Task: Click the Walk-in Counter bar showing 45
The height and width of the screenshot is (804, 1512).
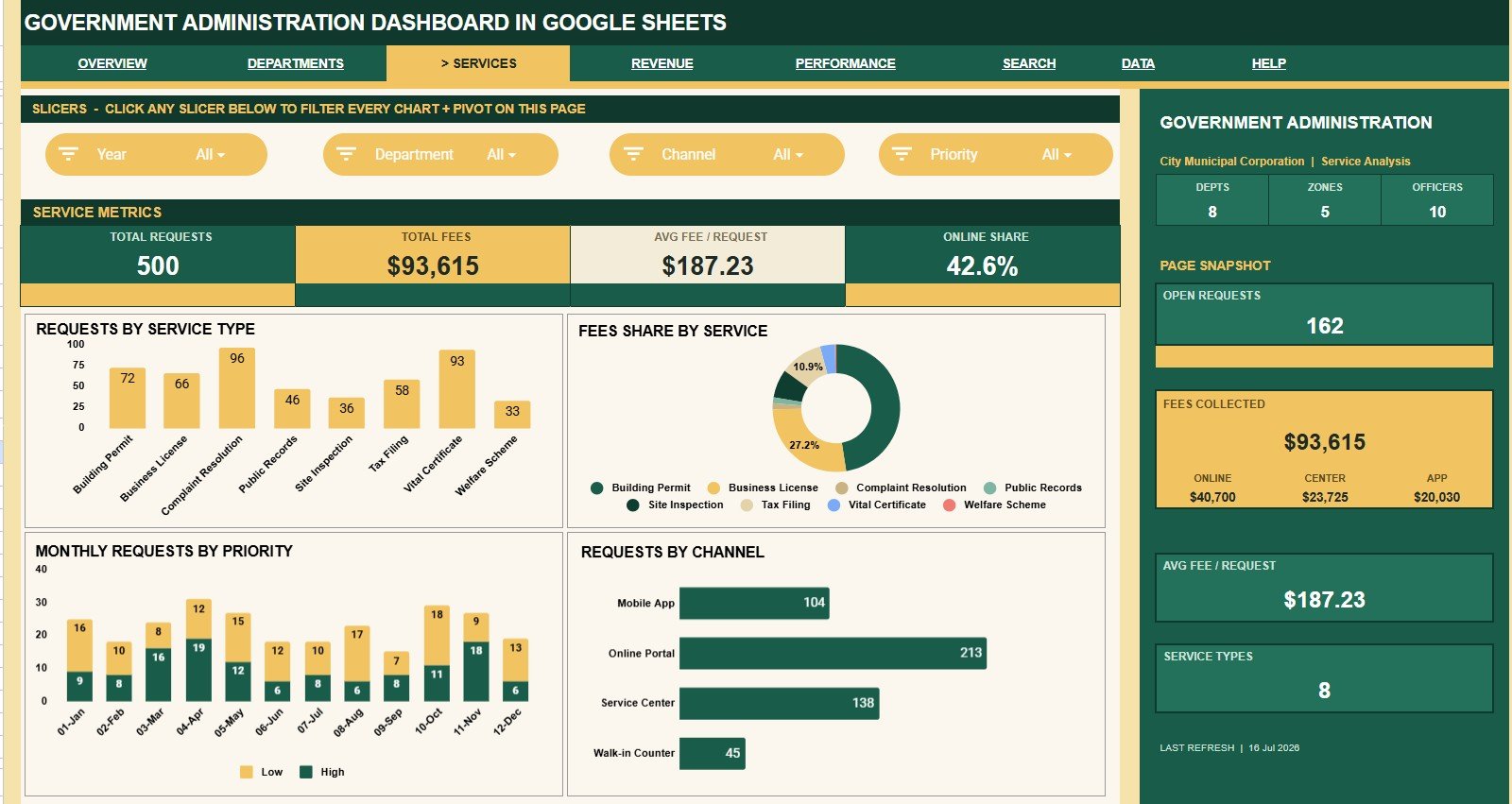Action: [x=712, y=753]
